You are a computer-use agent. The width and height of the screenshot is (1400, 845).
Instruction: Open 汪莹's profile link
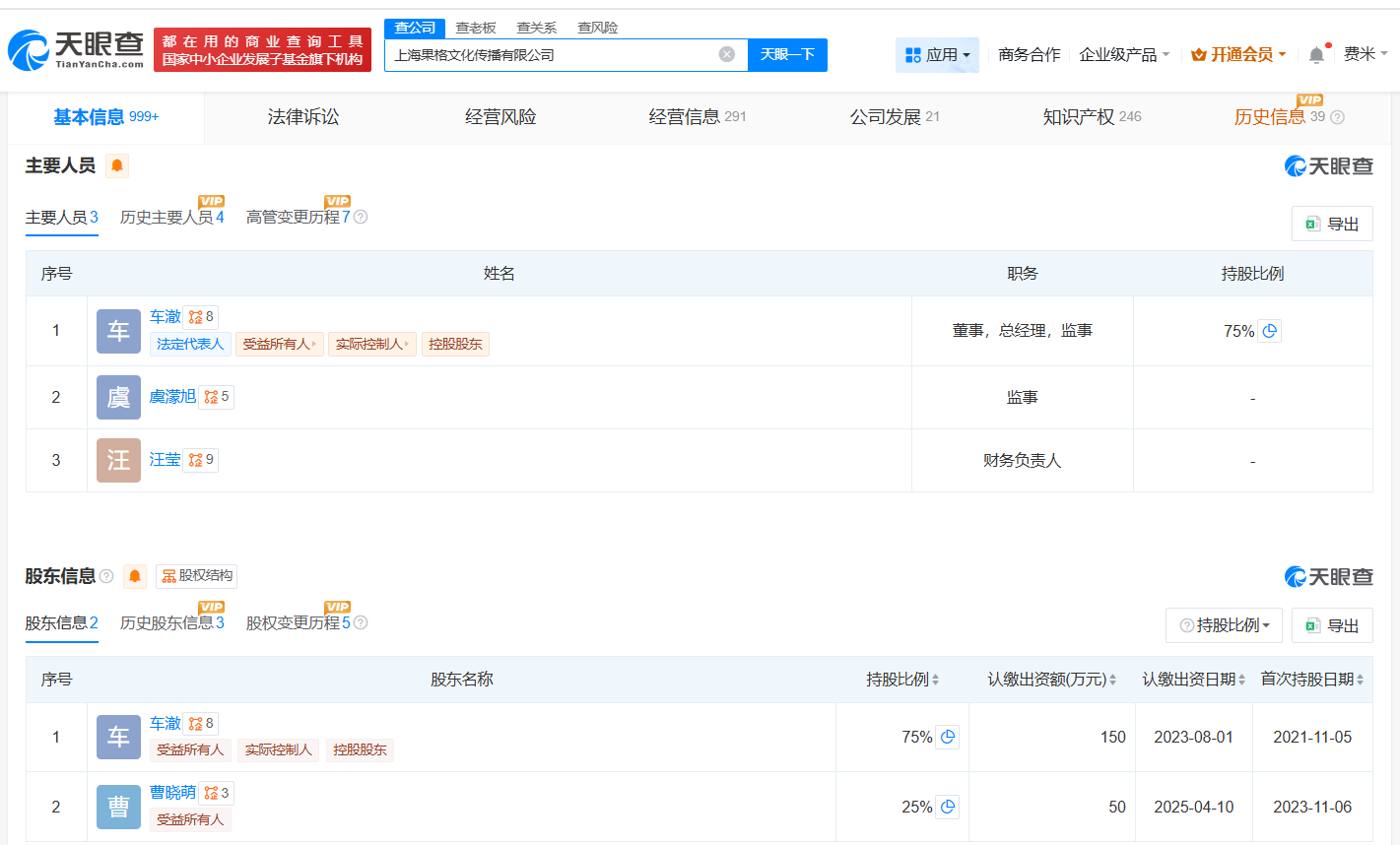[165, 459]
